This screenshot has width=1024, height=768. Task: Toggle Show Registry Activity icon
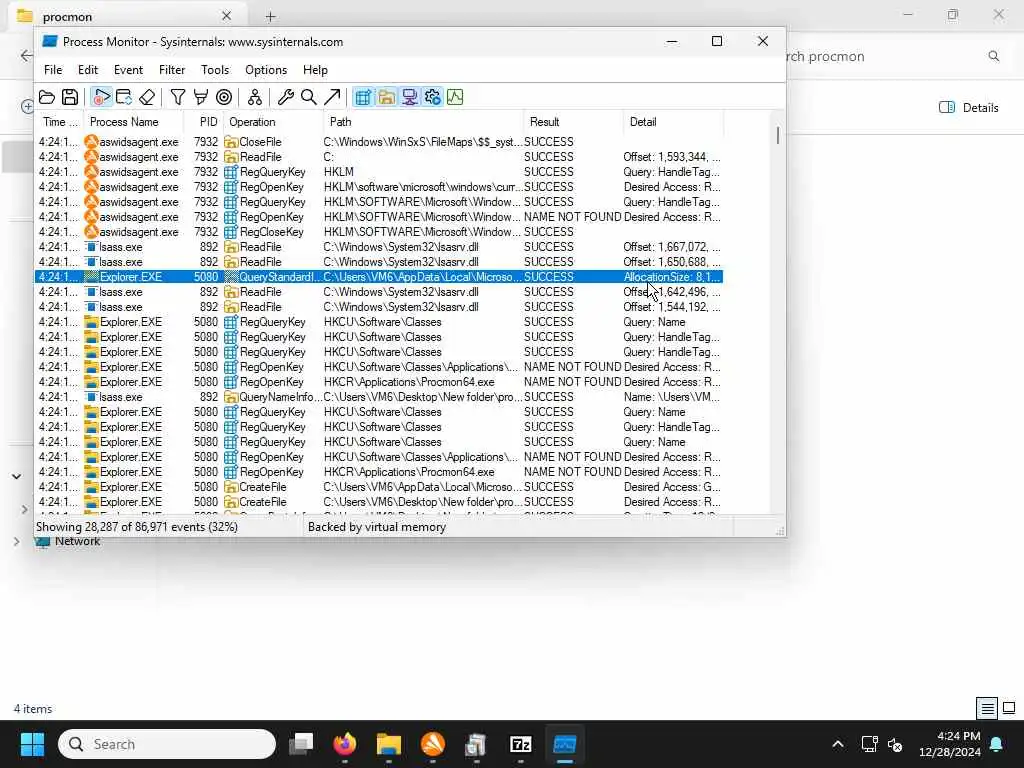[363, 97]
